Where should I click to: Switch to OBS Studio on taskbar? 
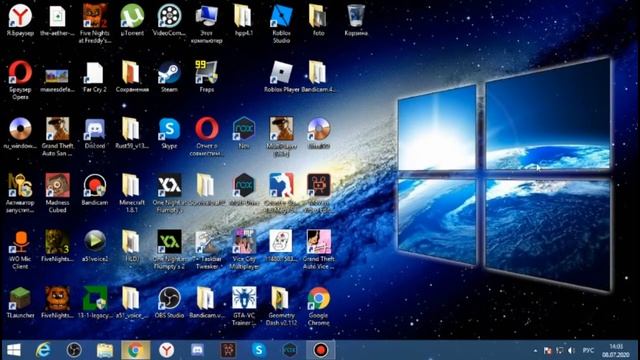[74, 350]
